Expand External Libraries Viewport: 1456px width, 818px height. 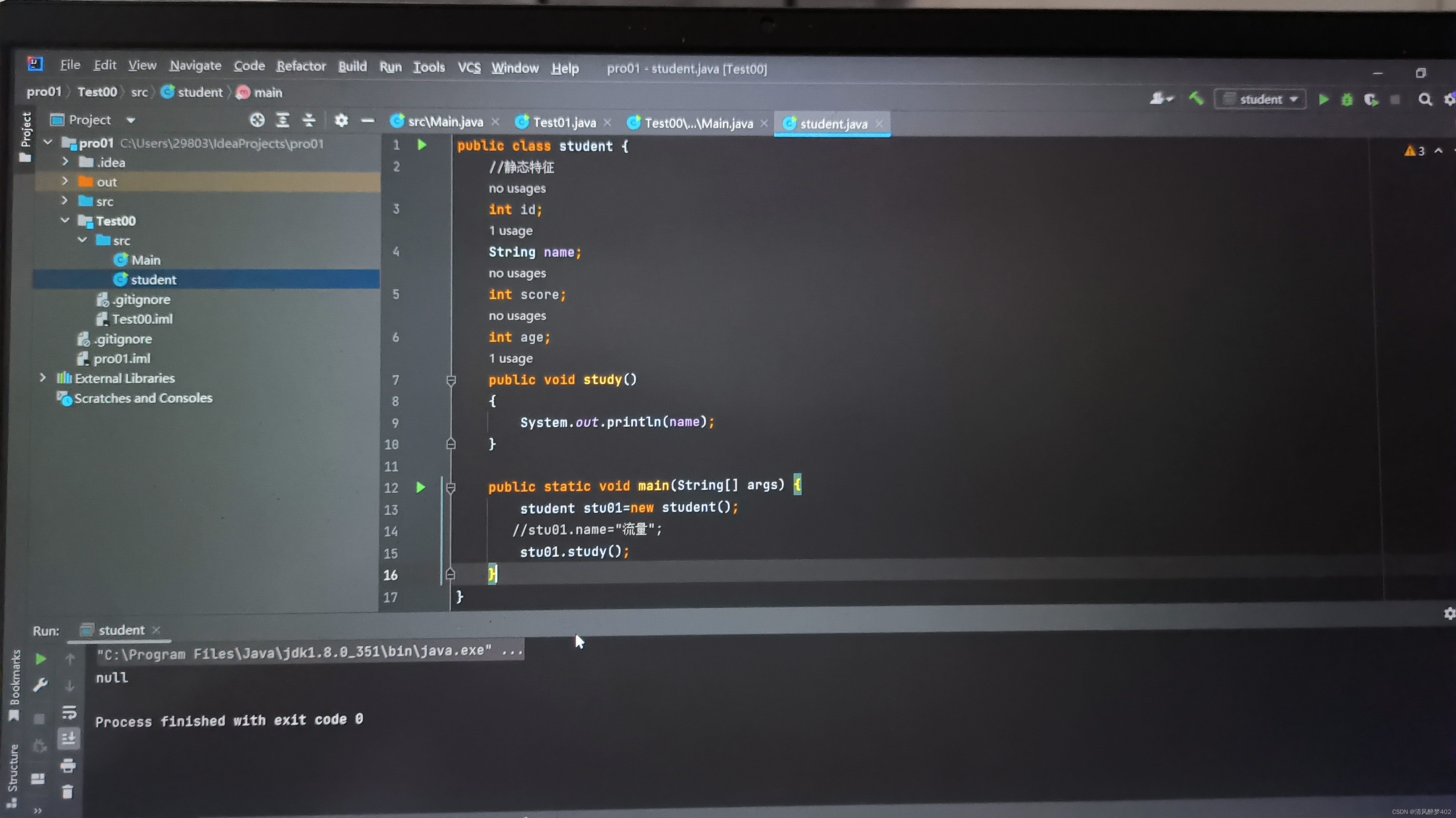coord(43,377)
